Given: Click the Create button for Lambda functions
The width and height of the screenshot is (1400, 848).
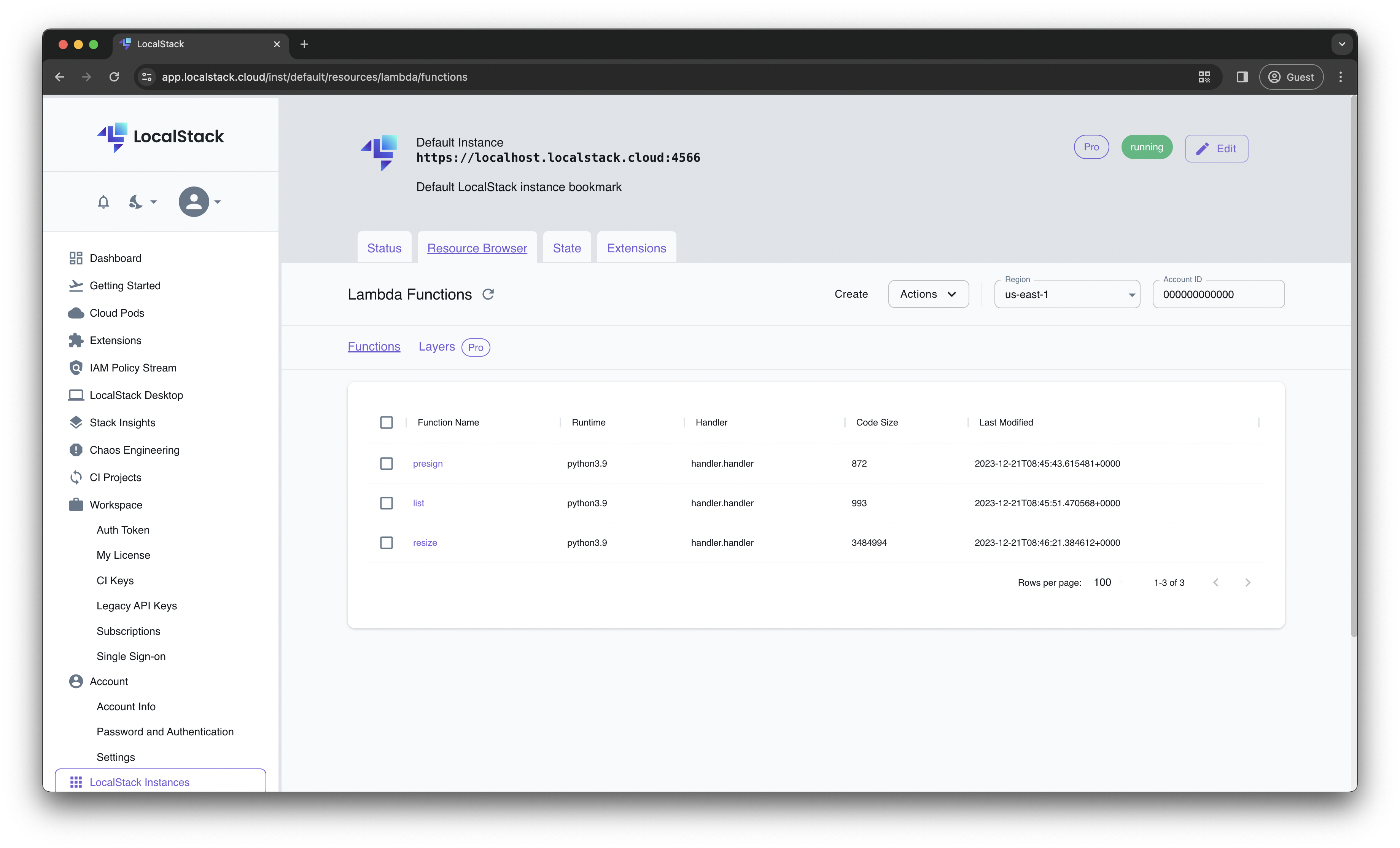Looking at the screenshot, I should coord(851,294).
